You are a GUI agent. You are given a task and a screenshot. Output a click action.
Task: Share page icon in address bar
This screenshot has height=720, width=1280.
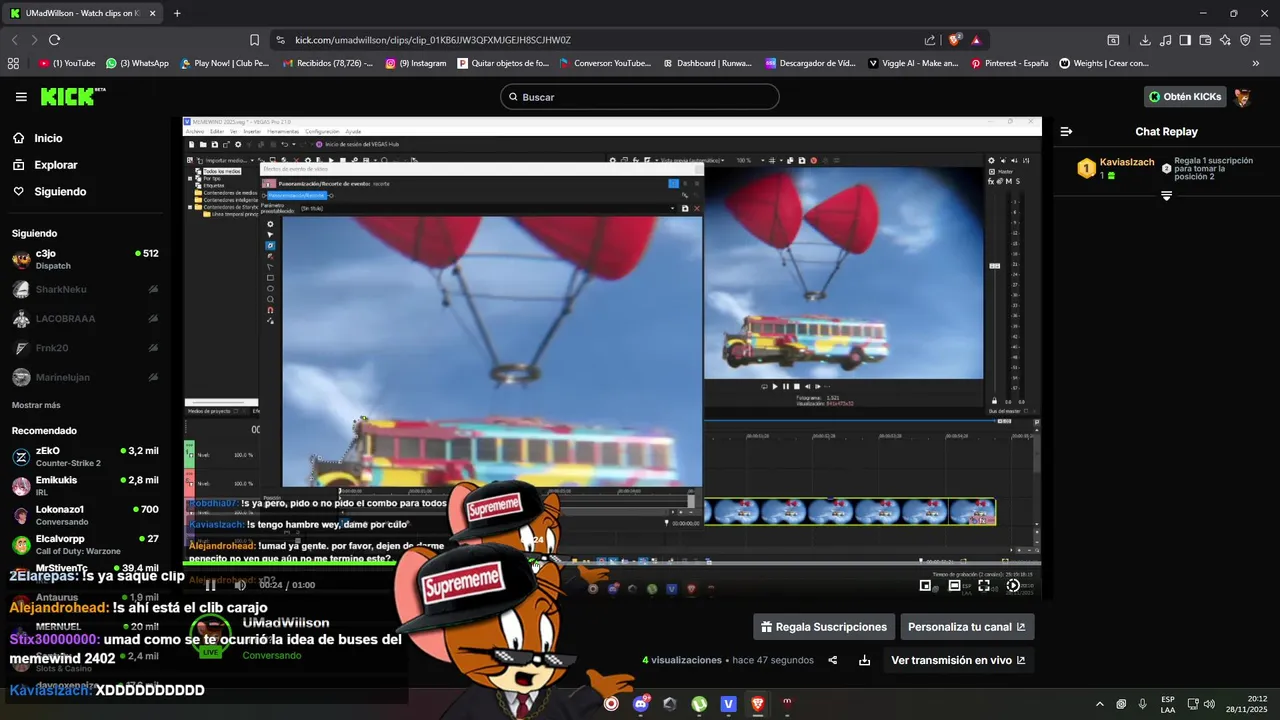click(930, 40)
